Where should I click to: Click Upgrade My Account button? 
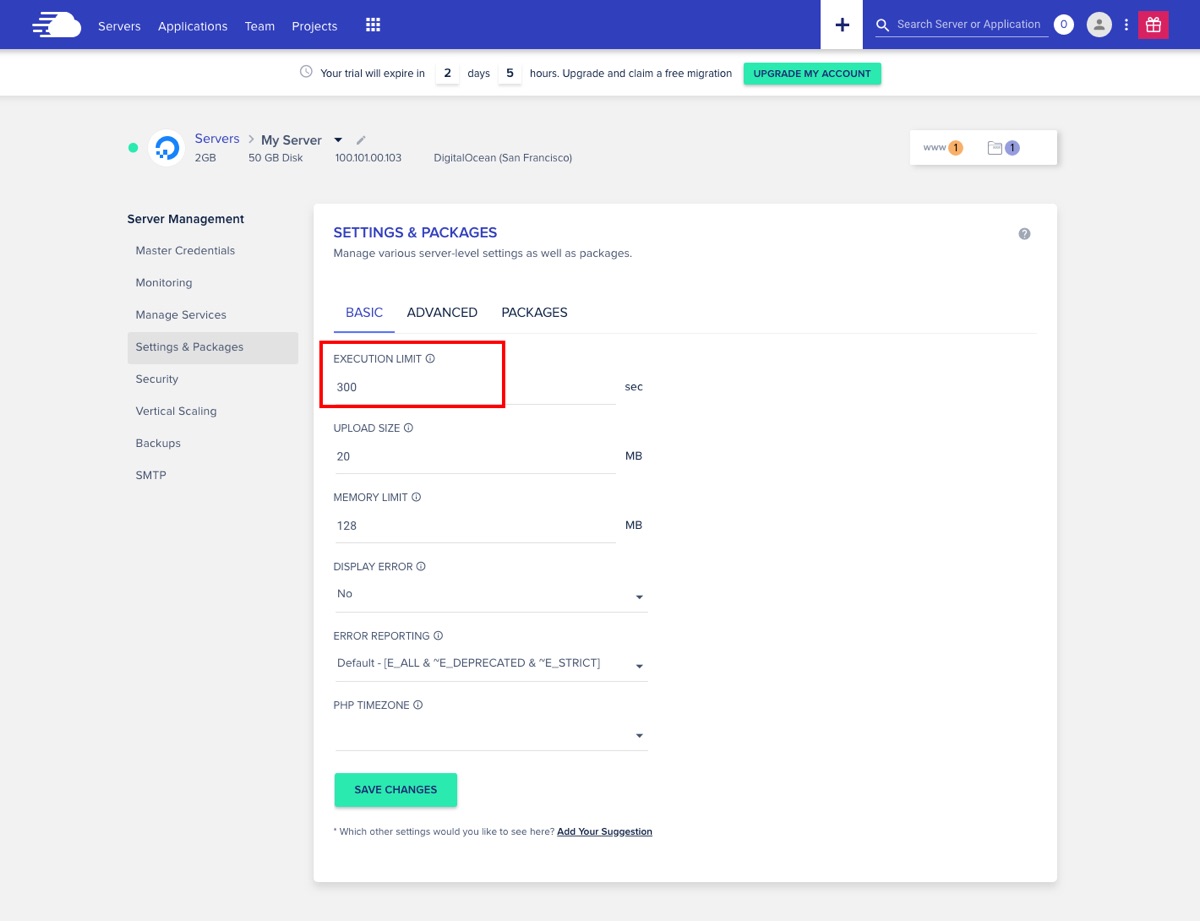pyautogui.click(x=812, y=73)
